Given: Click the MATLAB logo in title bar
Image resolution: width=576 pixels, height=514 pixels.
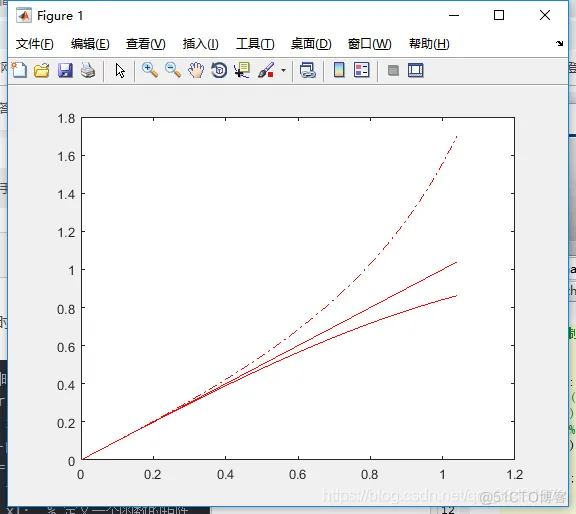Looking at the screenshot, I should pos(24,15).
